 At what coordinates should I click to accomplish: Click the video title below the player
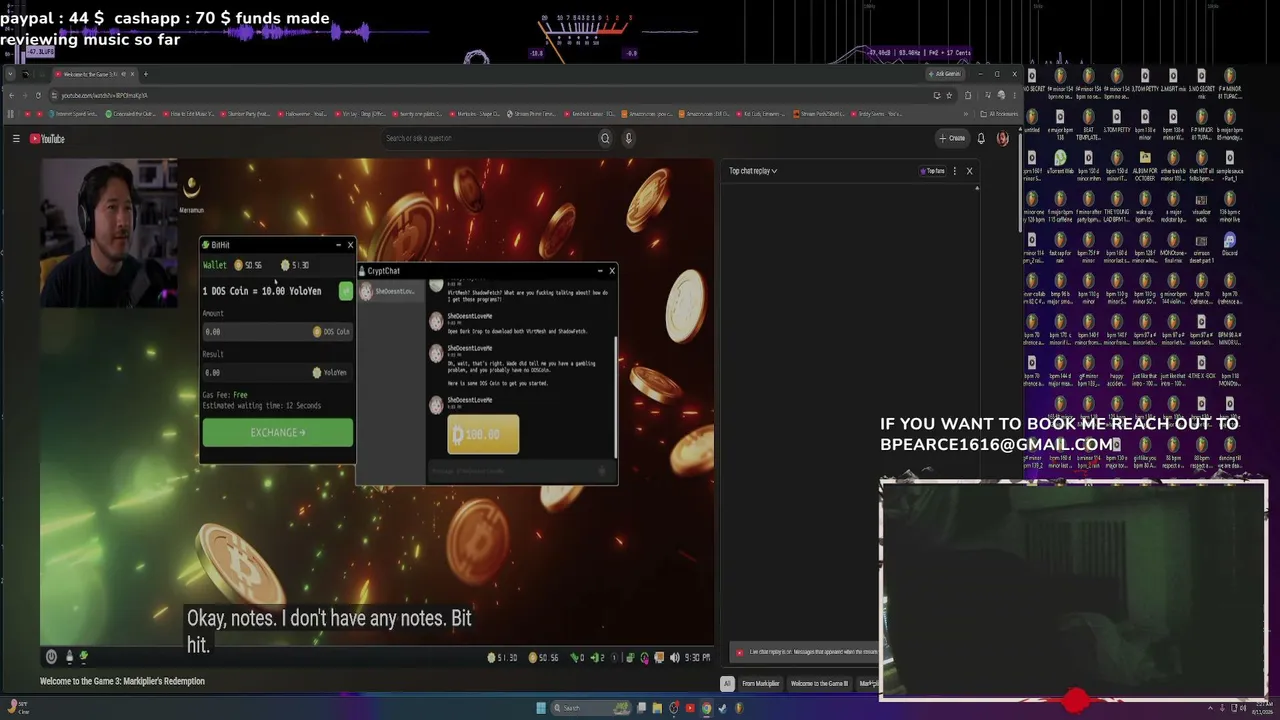coord(122,681)
